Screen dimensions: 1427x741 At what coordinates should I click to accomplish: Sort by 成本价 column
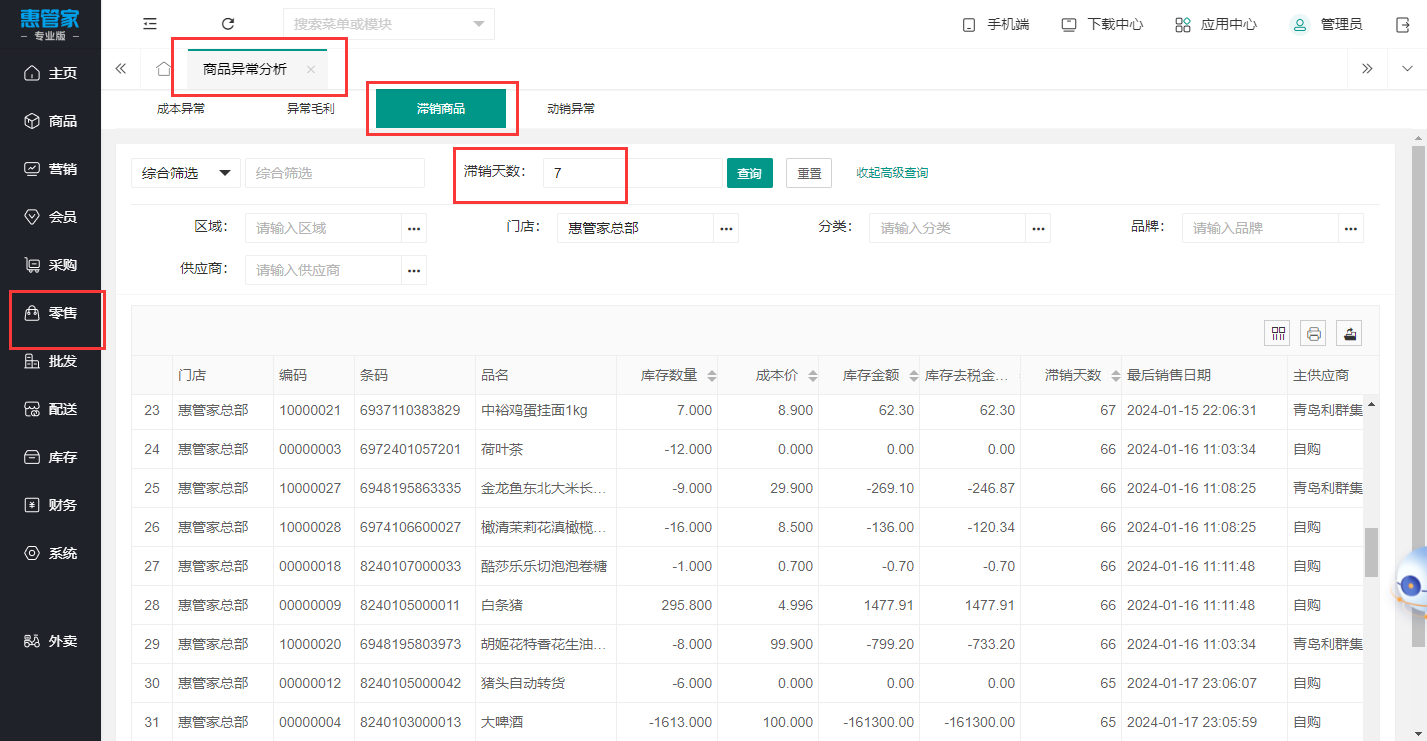coord(813,376)
